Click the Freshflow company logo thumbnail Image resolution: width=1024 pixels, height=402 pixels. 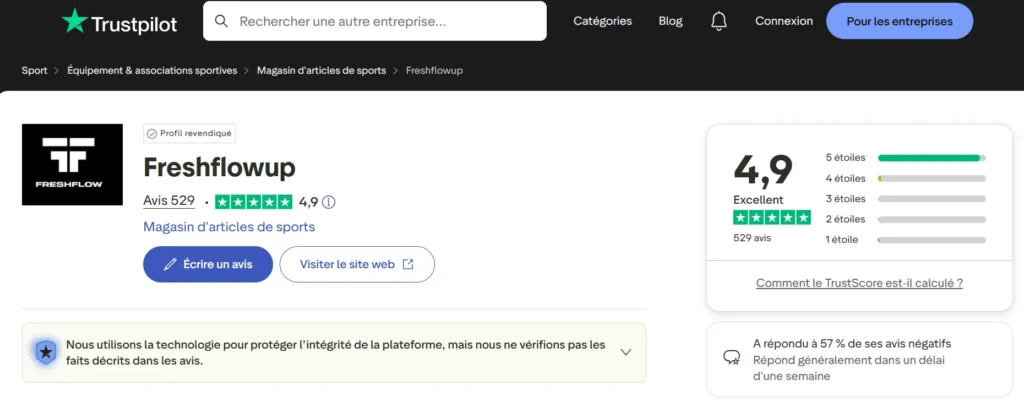[72, 164]
